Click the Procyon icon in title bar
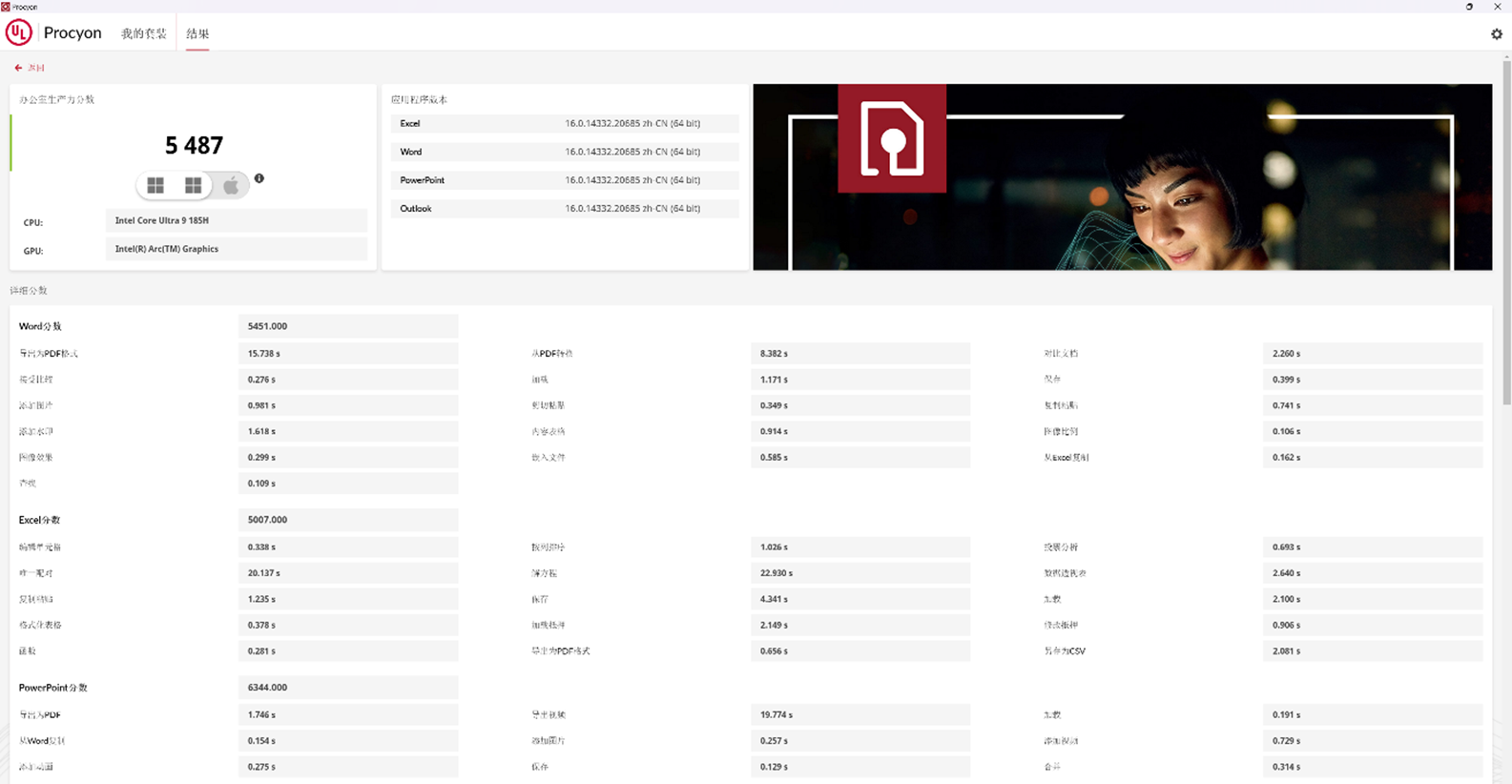This screenshot has height=784, width=1512. [6, 7]
